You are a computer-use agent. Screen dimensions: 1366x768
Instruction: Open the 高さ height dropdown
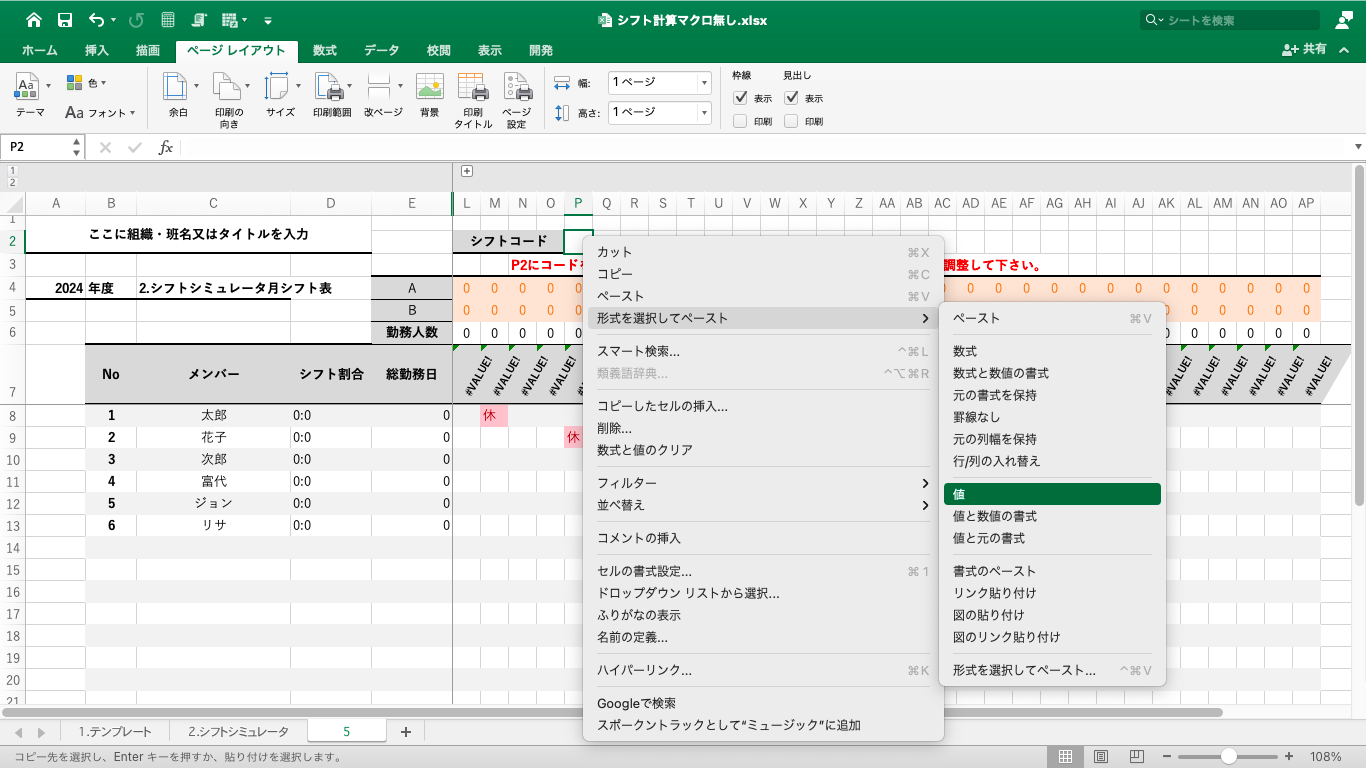coord(705,113)
